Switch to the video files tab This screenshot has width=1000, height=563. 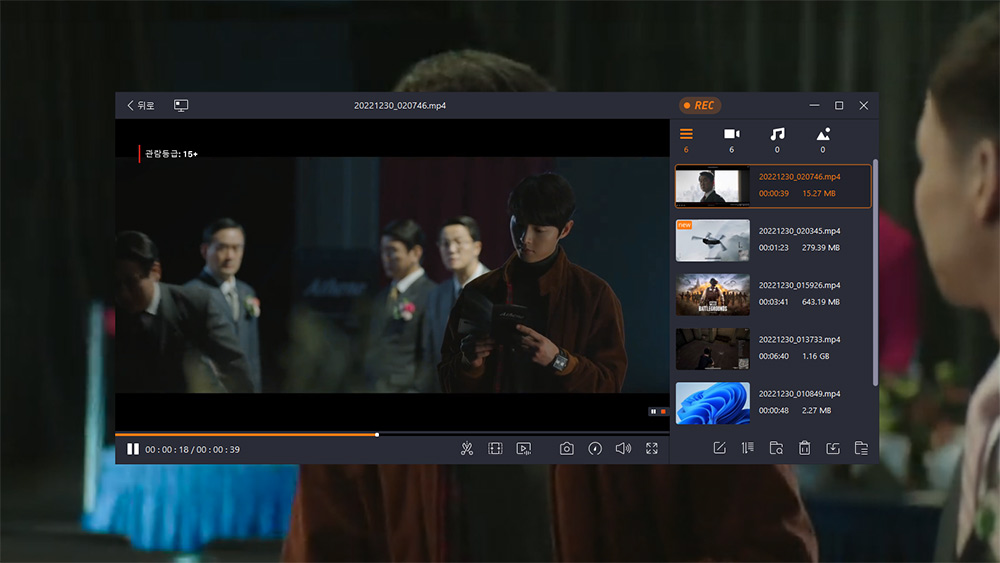tap(732, 140)
